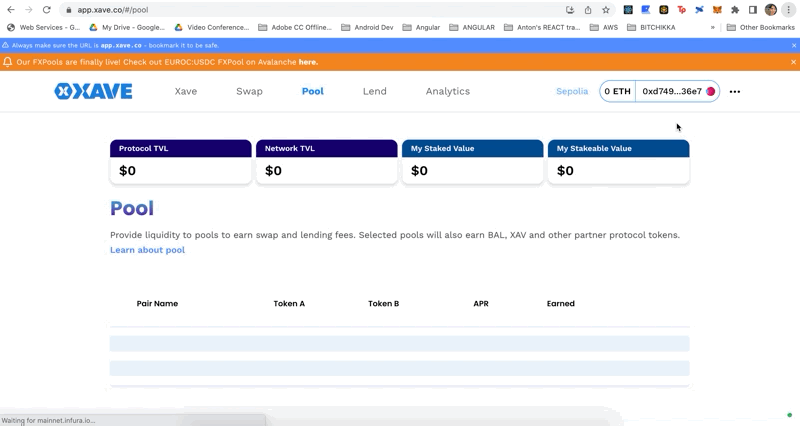Image resolution: width=800 pixels, height=426 pixels.
Task: Dismiss the orange FXPools announcement banner
Action: point(794,62)
